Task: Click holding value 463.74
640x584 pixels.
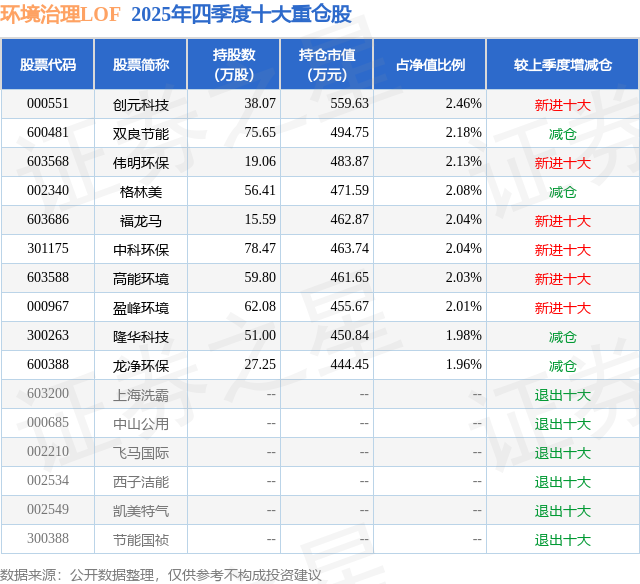Action: click(x=349, y=249)
